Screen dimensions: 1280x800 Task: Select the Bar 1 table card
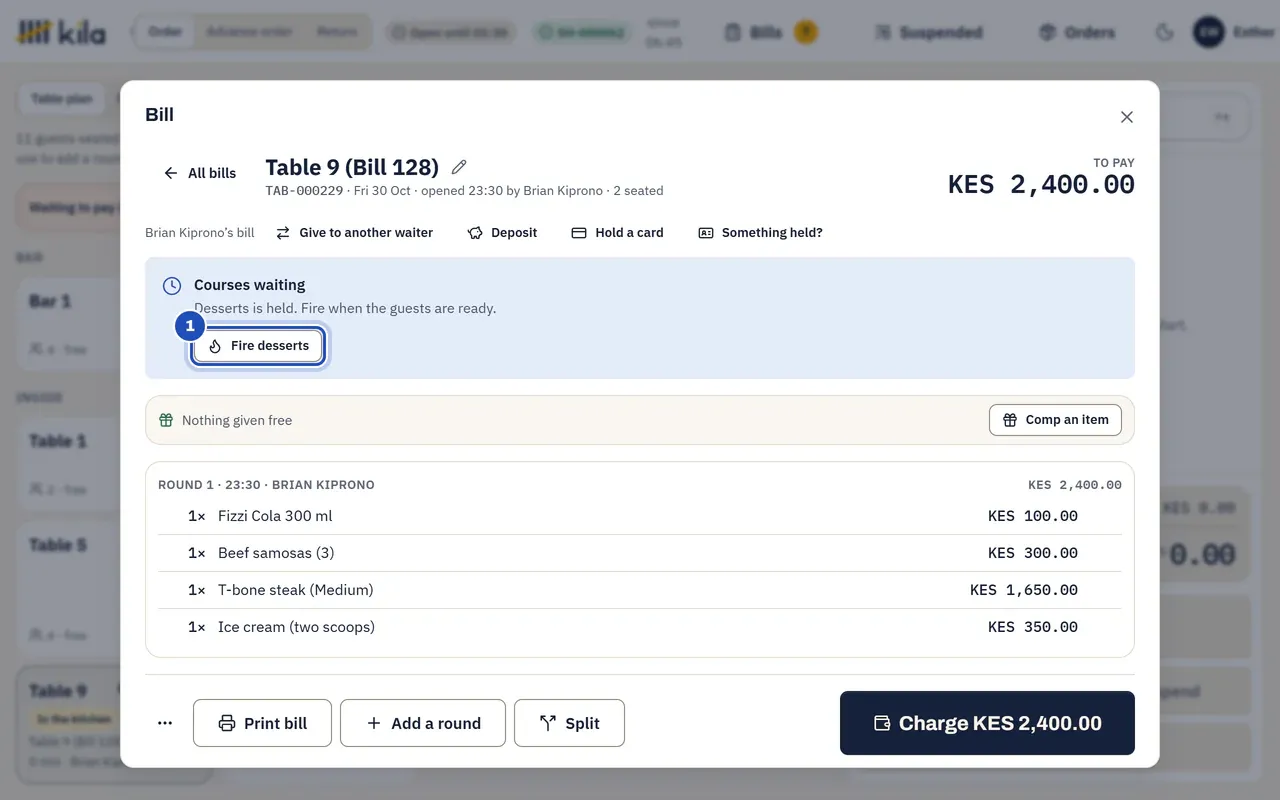68,324
